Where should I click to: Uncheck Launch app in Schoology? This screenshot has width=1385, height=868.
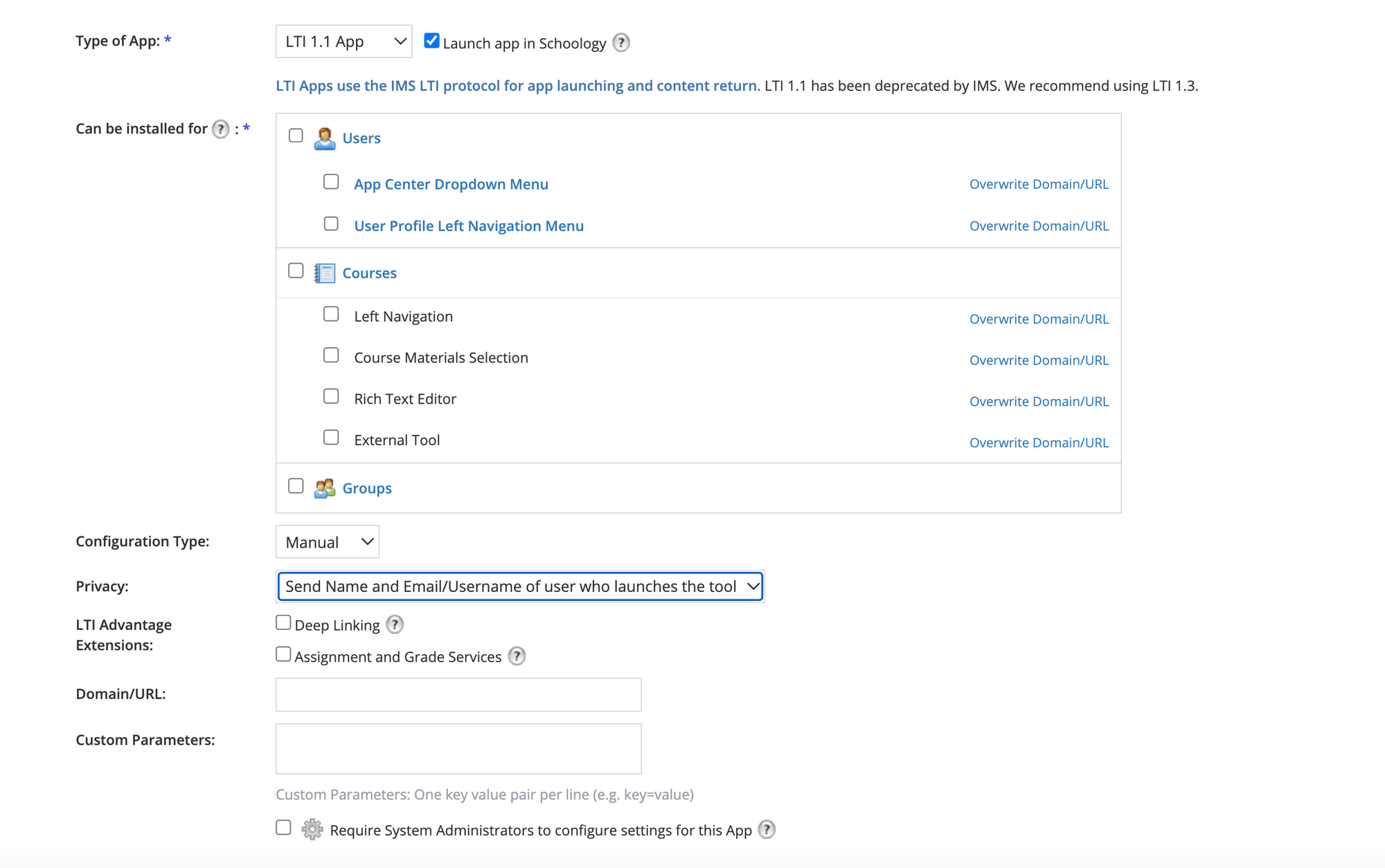click(431, 41)
